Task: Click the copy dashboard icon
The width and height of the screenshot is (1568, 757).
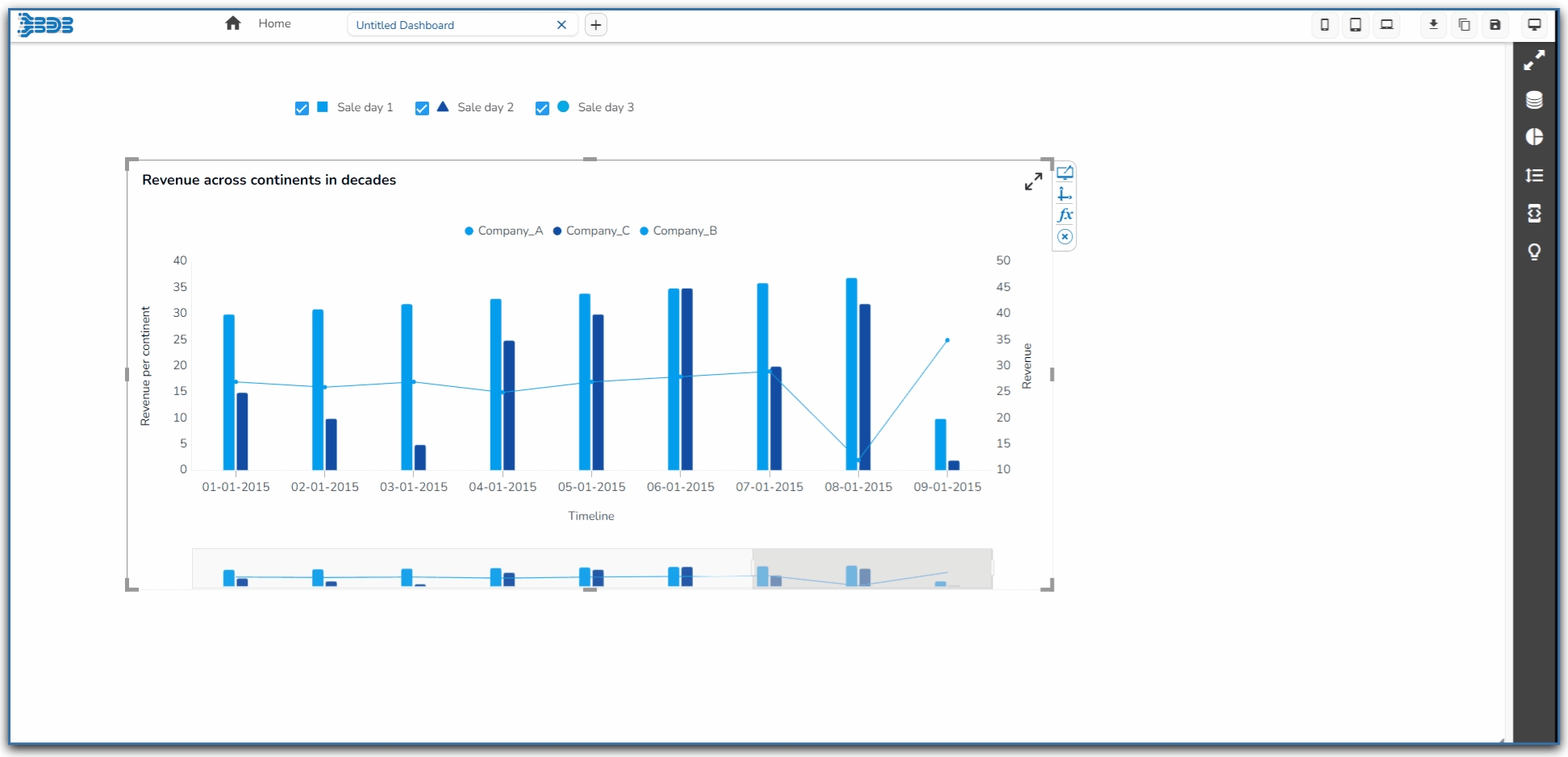Action: click(x=1464, y=25)
